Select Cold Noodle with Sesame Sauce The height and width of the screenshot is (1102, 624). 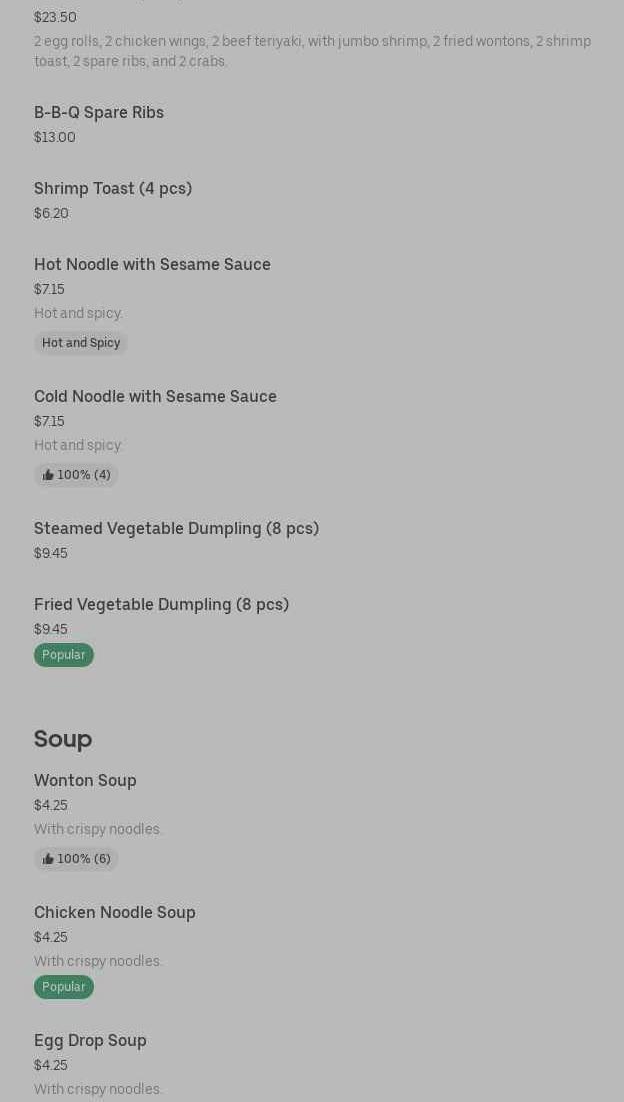pos(155,396)
